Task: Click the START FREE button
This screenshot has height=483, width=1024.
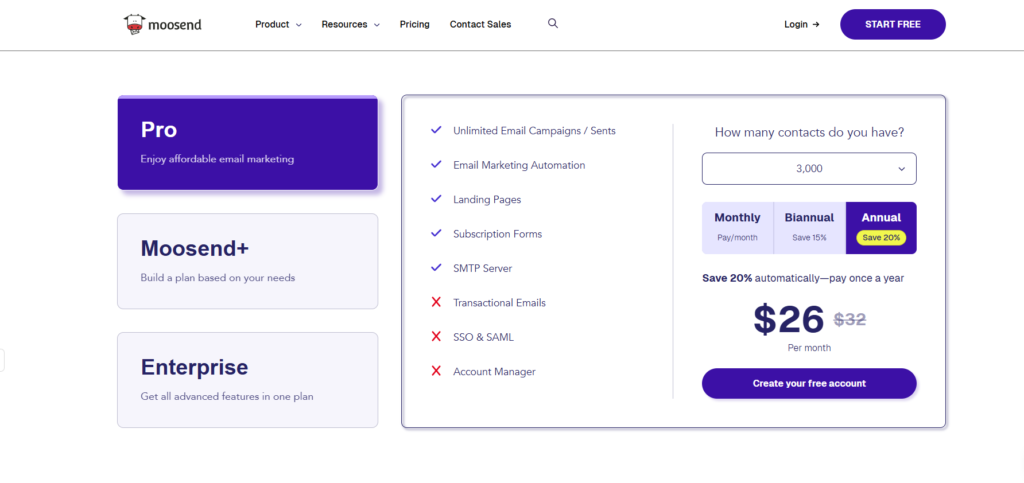Action: (893, 24)
